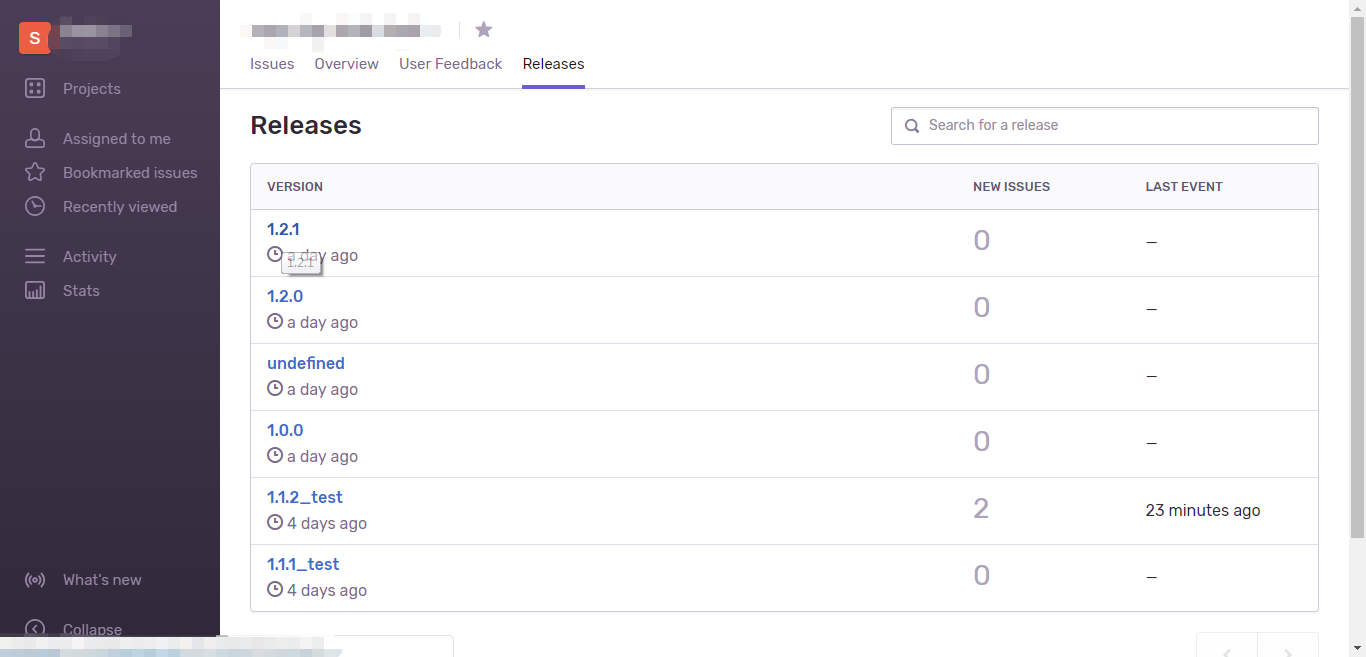Switch to the Overview tab

(346, 64)
